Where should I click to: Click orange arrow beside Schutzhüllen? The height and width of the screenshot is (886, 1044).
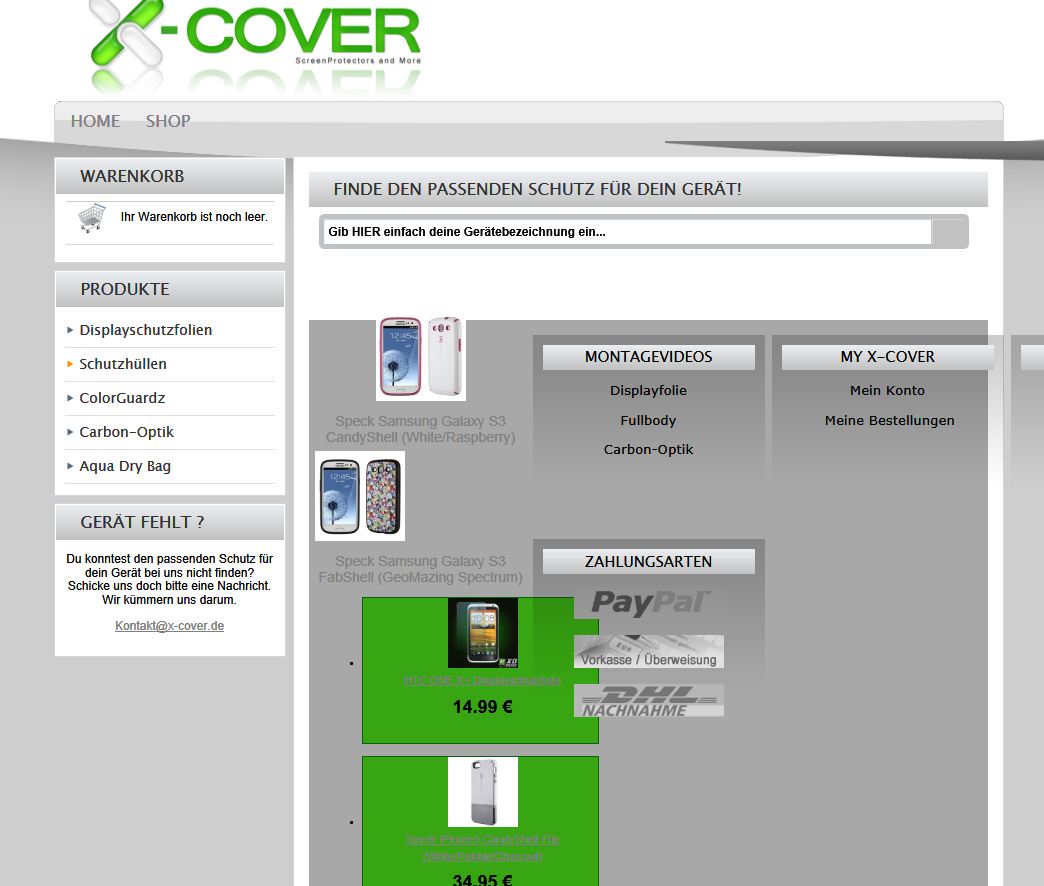(x=70, y=364)
